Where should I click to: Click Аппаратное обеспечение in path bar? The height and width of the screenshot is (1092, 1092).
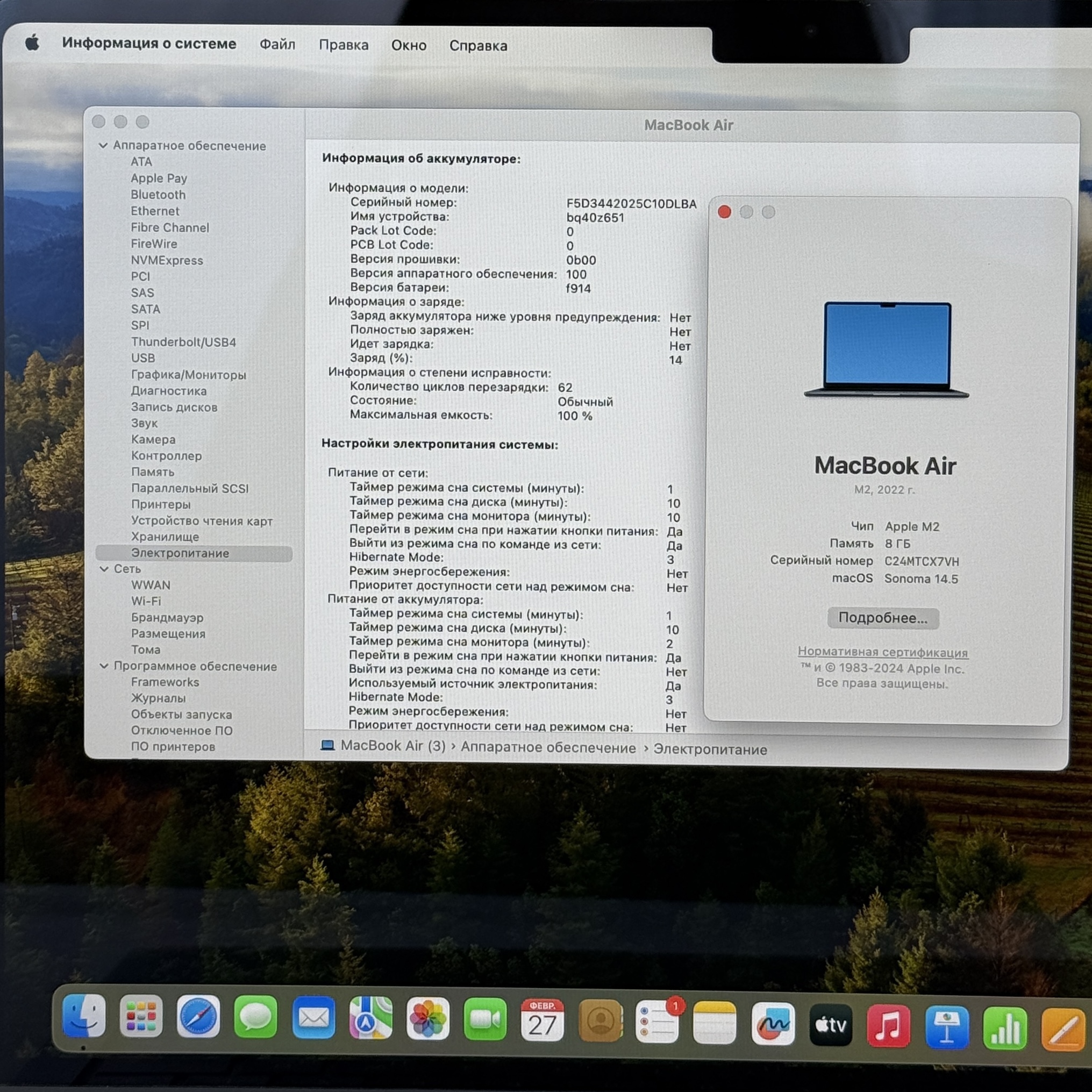(548, 747)
